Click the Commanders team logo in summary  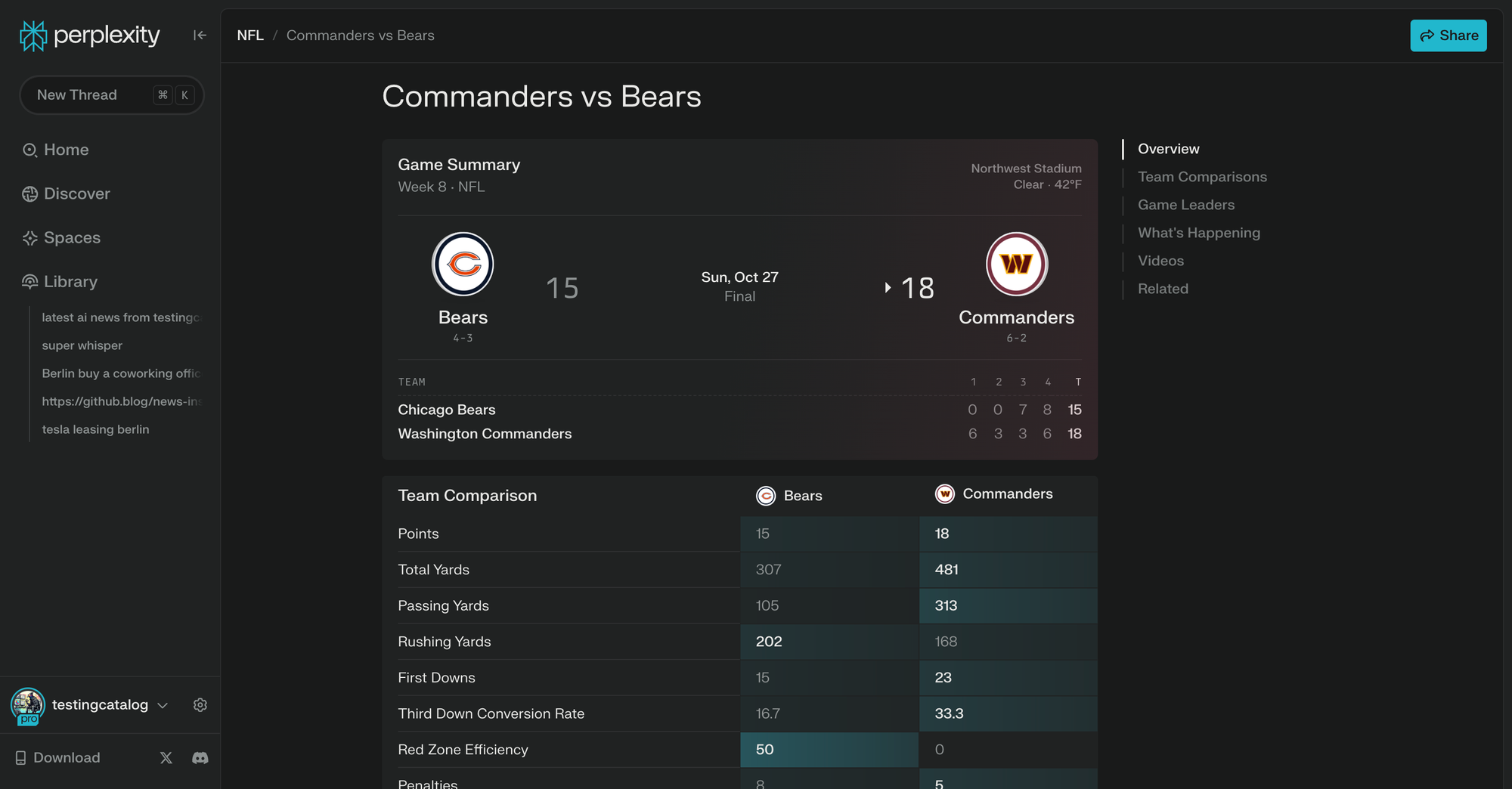(1016, 264)
